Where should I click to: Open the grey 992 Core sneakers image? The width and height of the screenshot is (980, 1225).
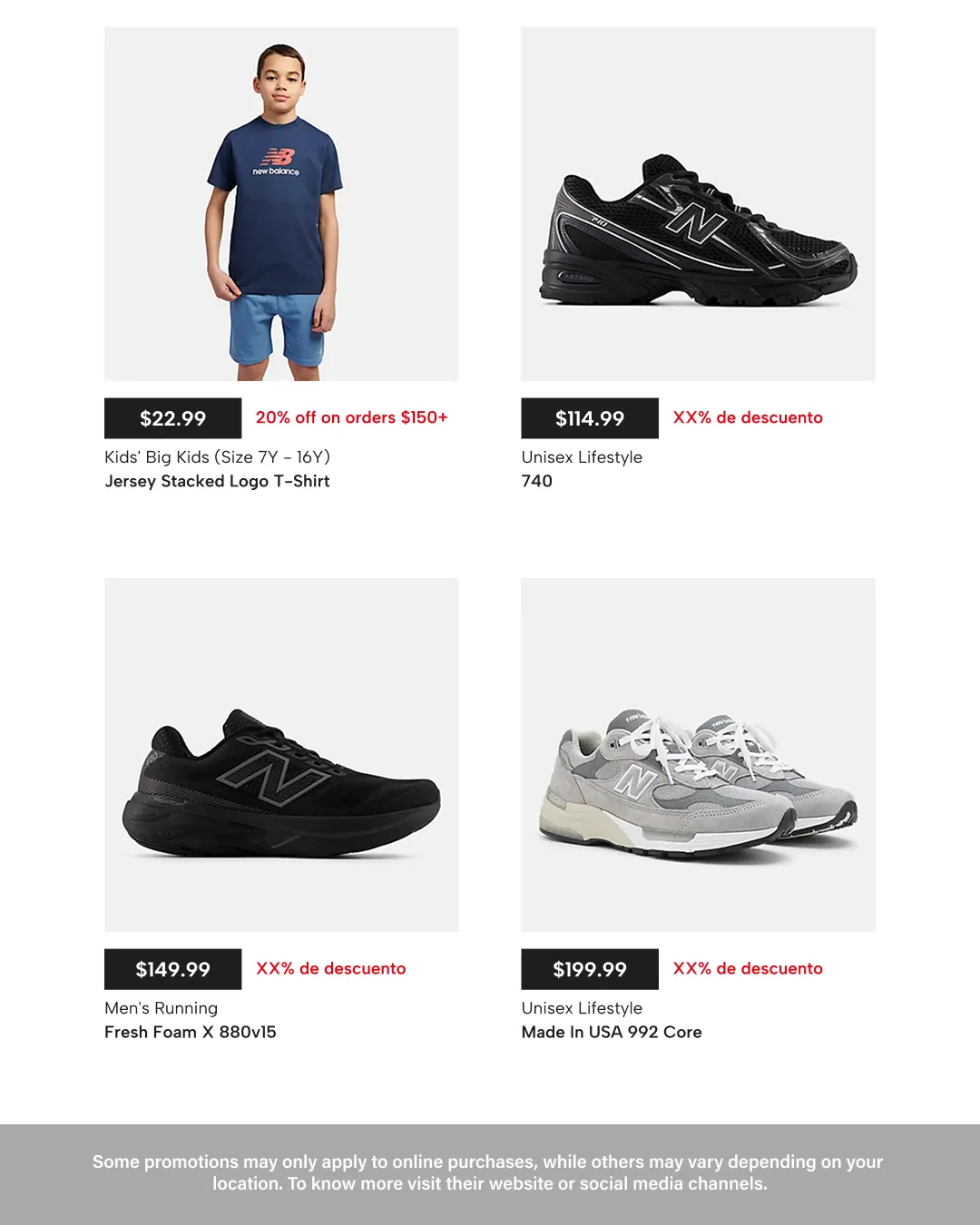pos(698,755)
